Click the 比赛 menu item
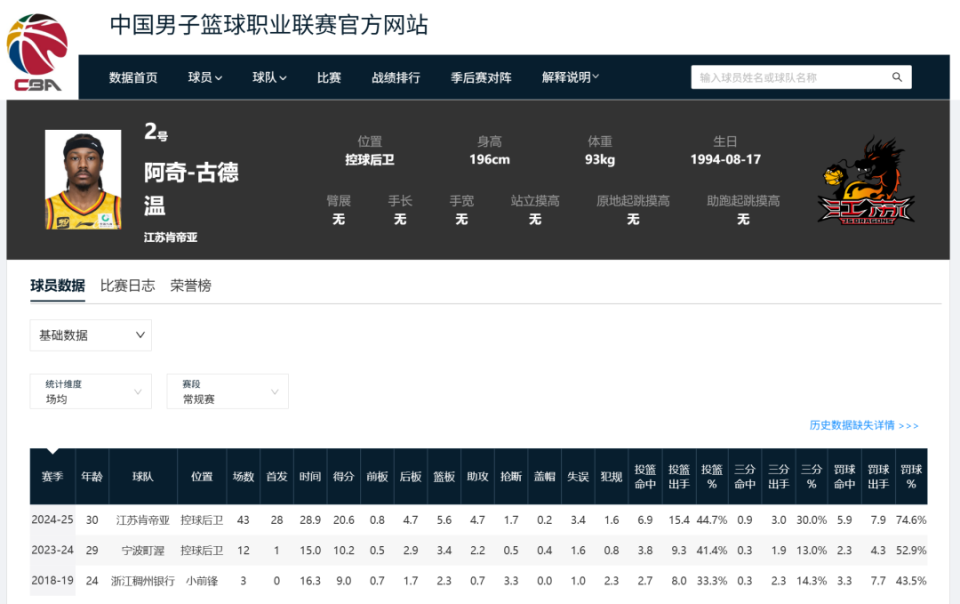The width and height of the screenshot is (960, 604). 329,77
